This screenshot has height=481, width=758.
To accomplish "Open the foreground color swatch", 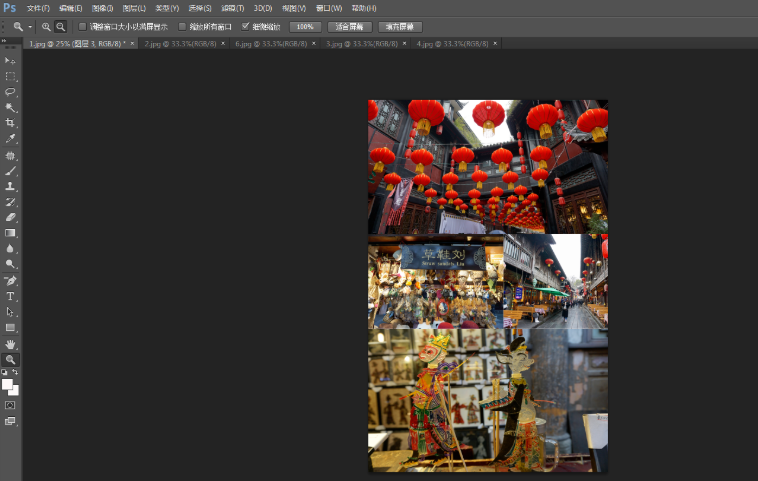I will coord(7,384).
